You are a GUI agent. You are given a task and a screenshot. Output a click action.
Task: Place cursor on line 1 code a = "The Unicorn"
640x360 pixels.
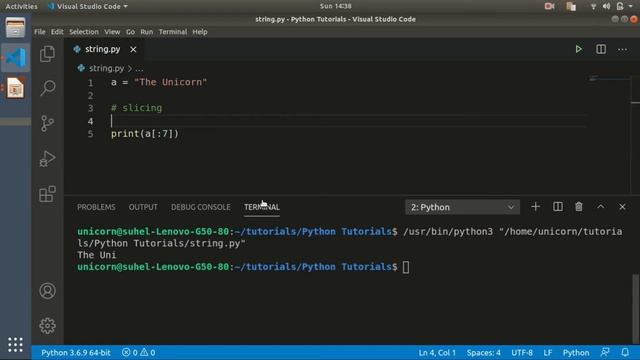(159, 82)
